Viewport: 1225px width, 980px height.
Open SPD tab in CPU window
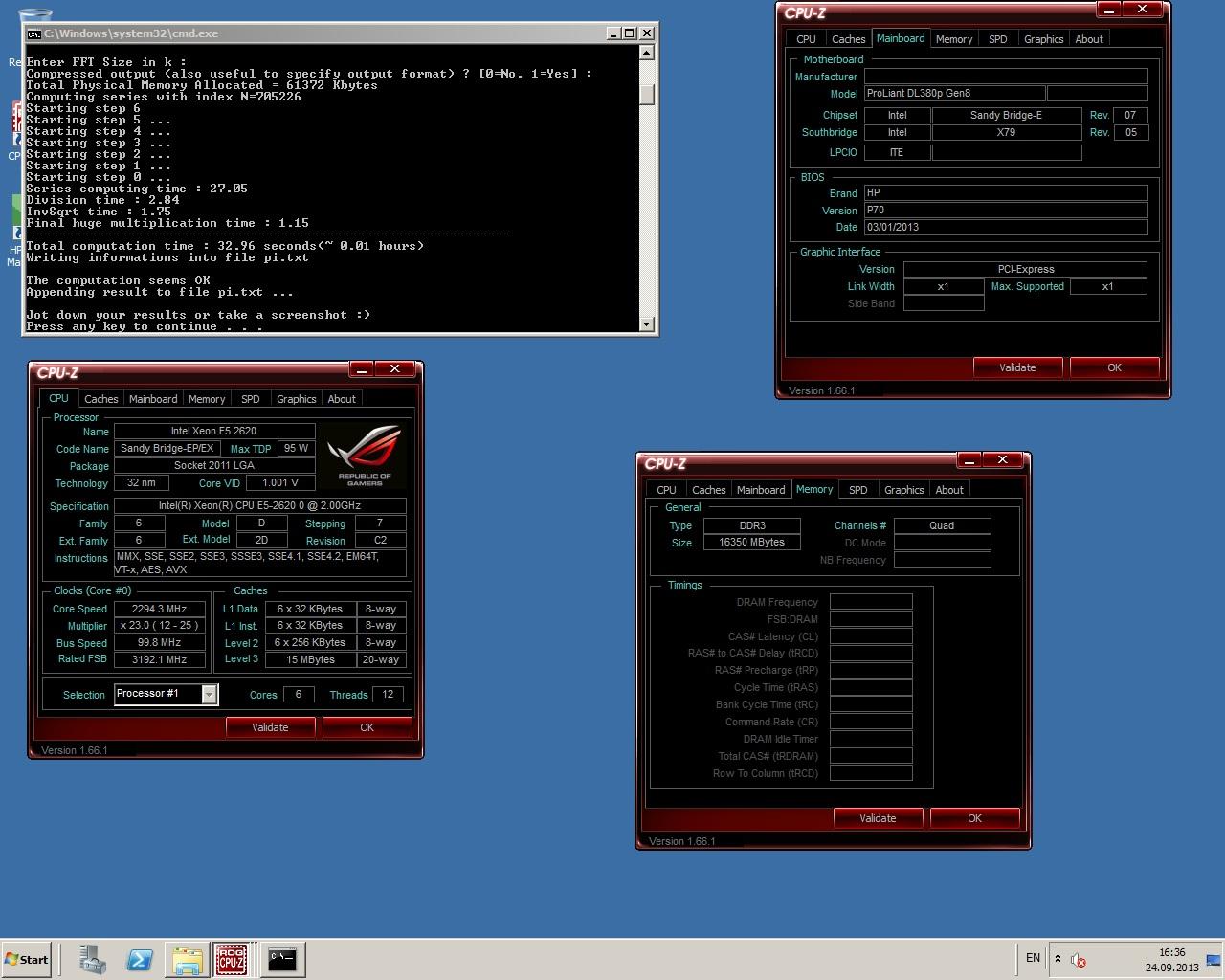click(251, 399)
